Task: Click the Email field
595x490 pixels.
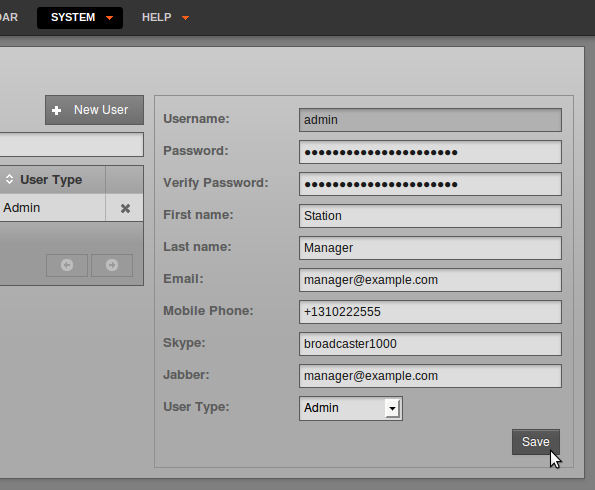Action: 430,280
